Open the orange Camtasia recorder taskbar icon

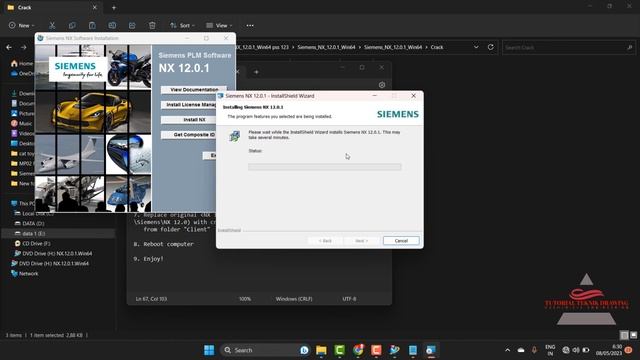[x=376, y=350]
